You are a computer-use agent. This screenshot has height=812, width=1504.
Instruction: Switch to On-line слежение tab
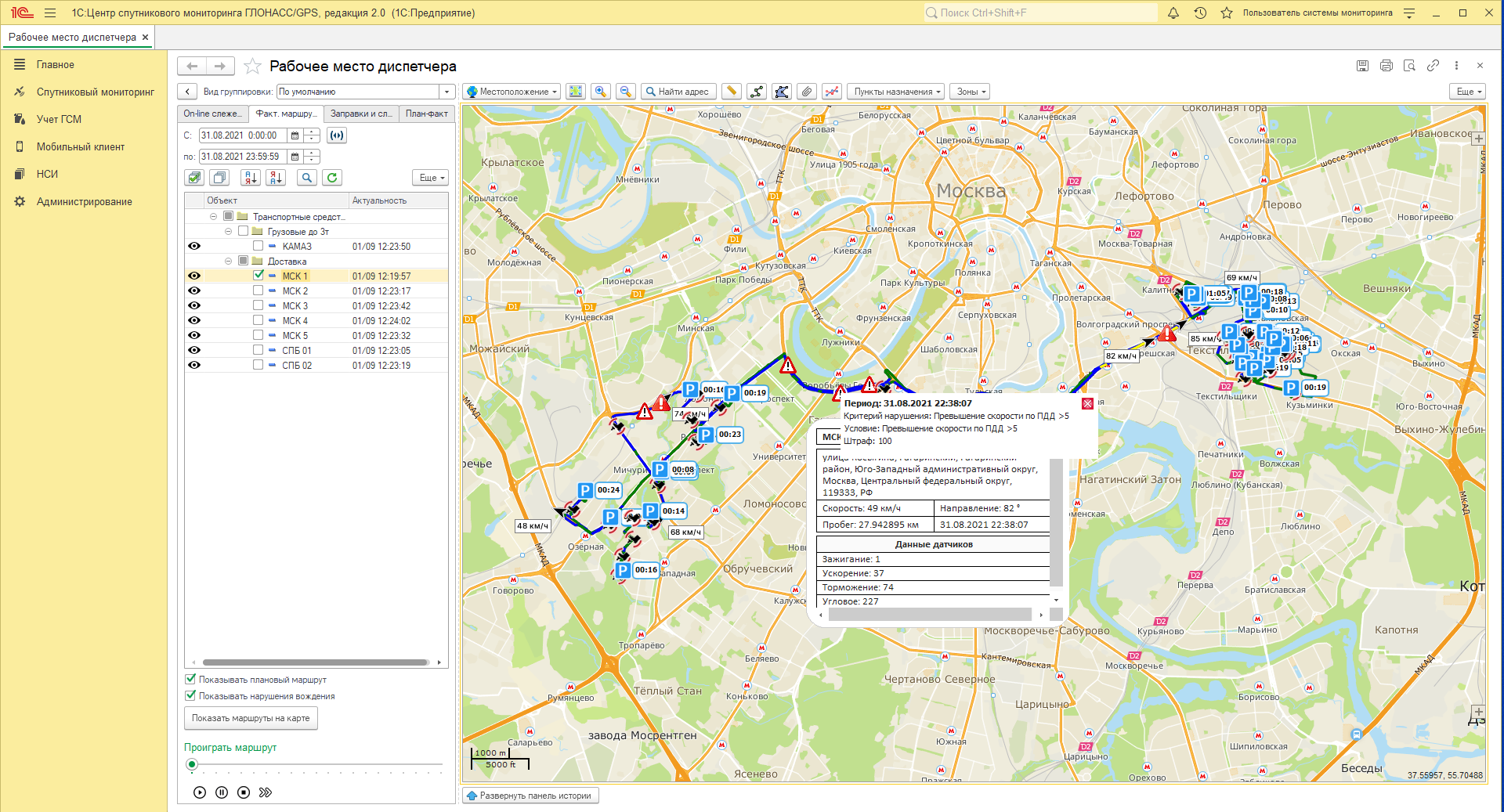(213, 114)
